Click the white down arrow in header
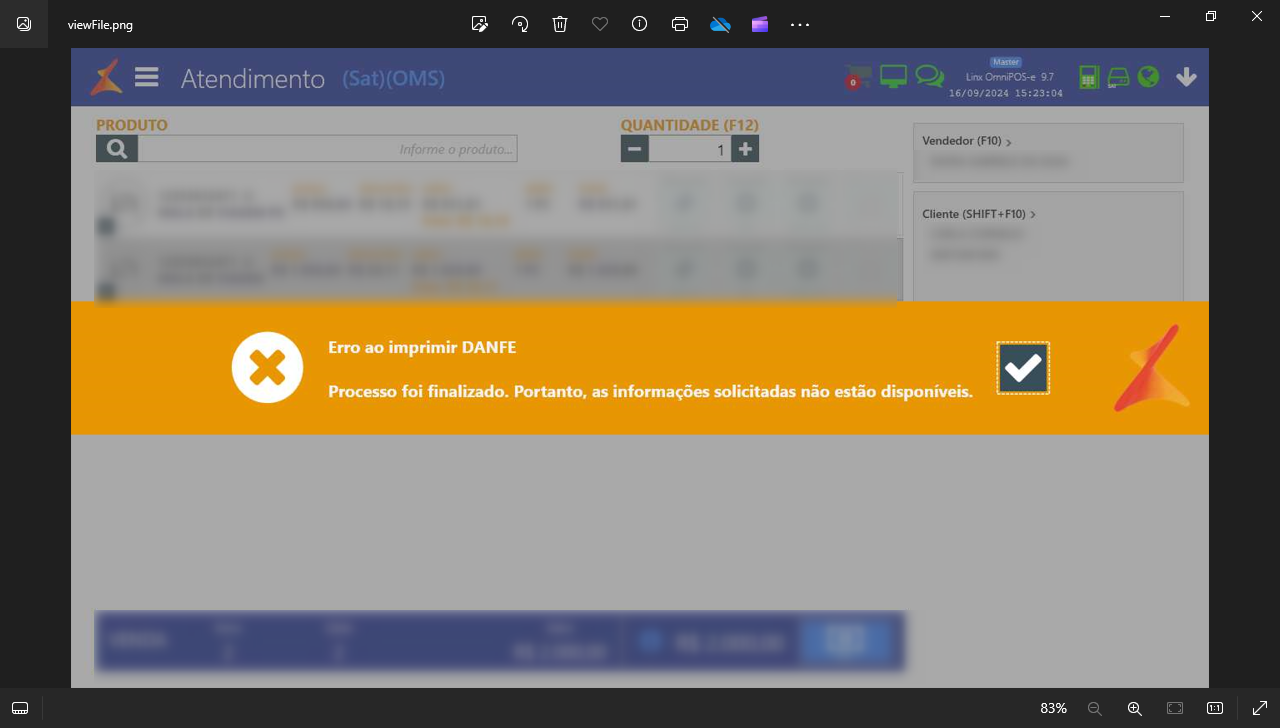 pyautogui.click(x=1186, y=77)
